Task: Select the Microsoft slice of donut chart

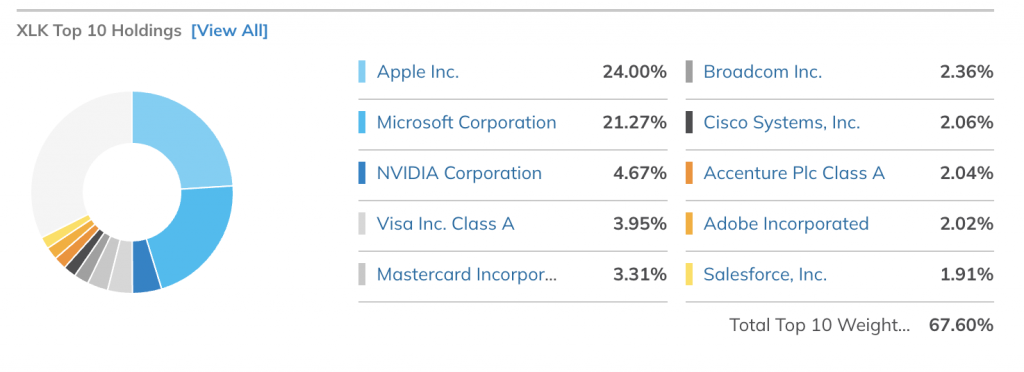Action: pyautogui.click(x=196, y=238)
